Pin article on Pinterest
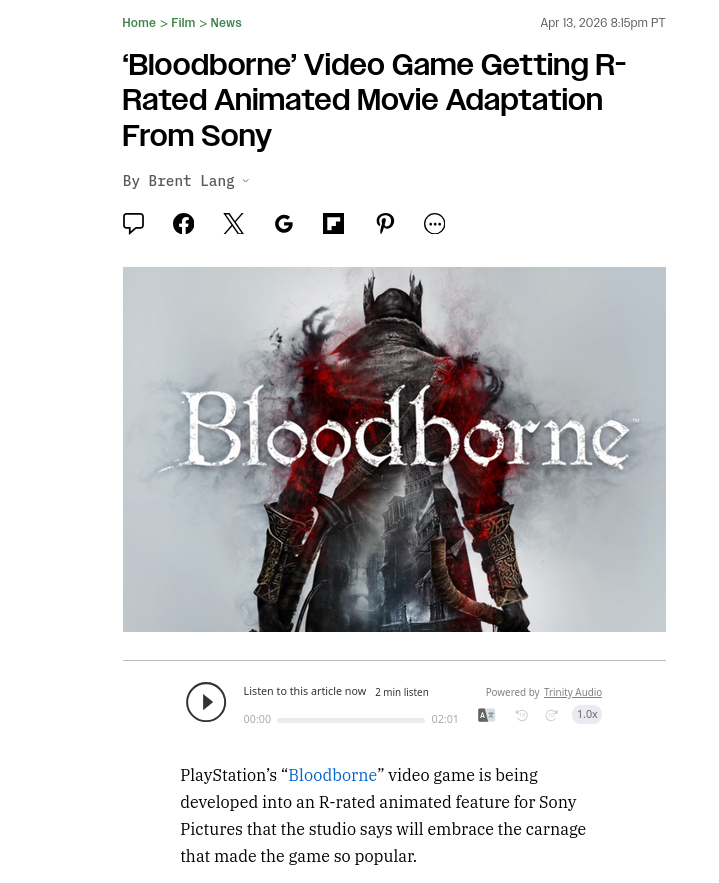719x883 pixels. tap(385, 224)
